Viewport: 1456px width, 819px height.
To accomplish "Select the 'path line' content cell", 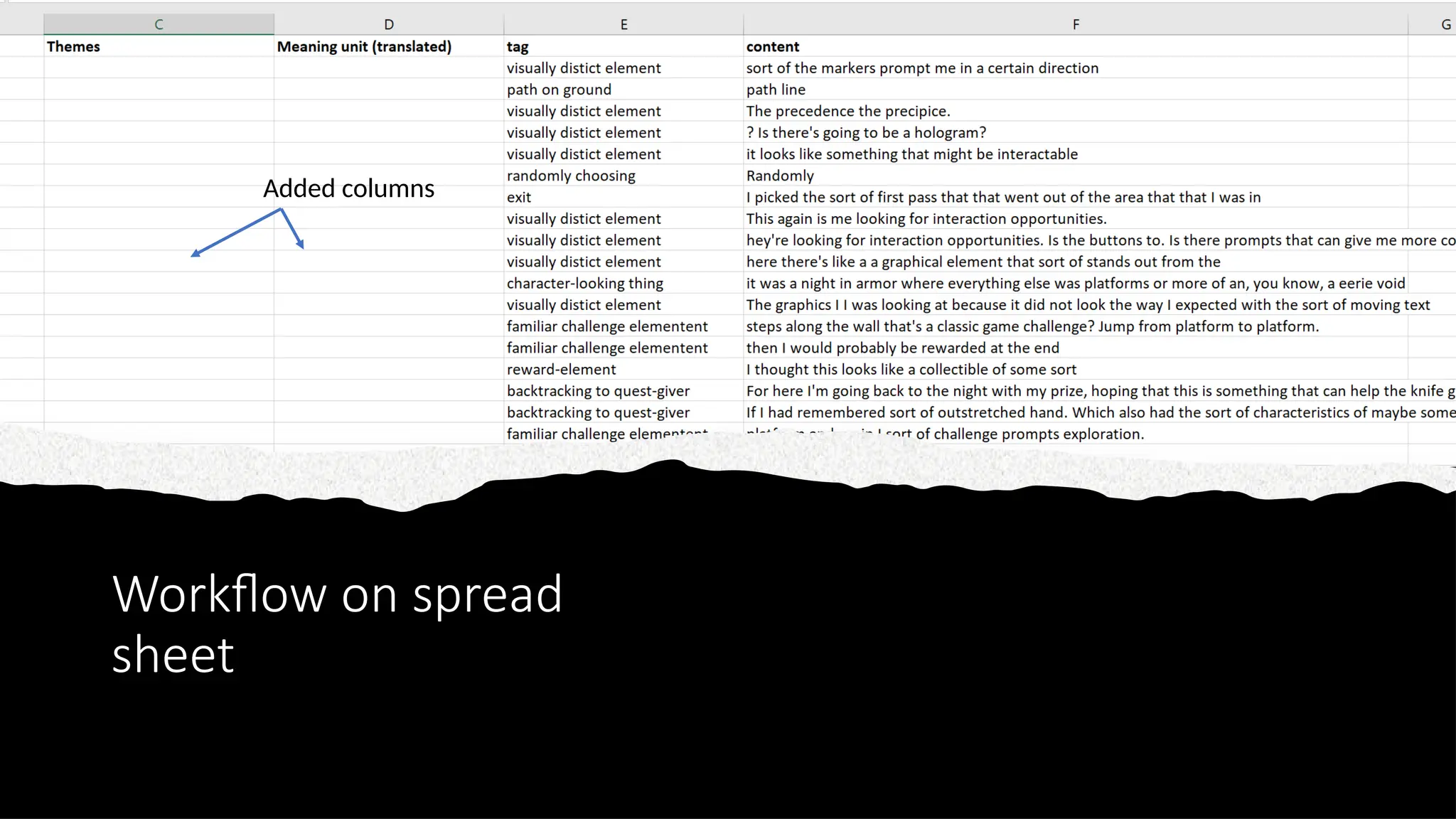I will tap(1076, 90).
